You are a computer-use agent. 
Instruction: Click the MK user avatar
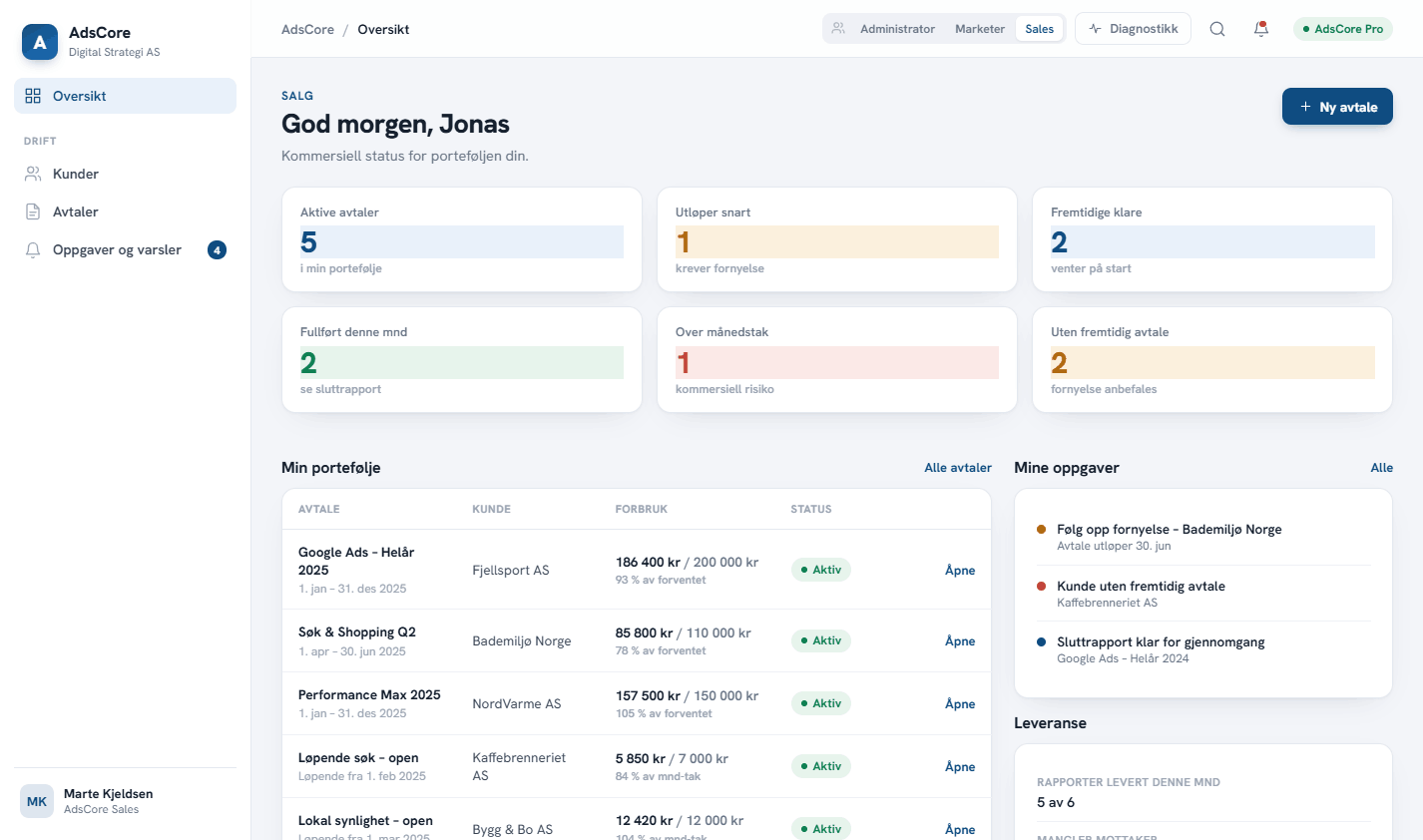tap(37, 801)
